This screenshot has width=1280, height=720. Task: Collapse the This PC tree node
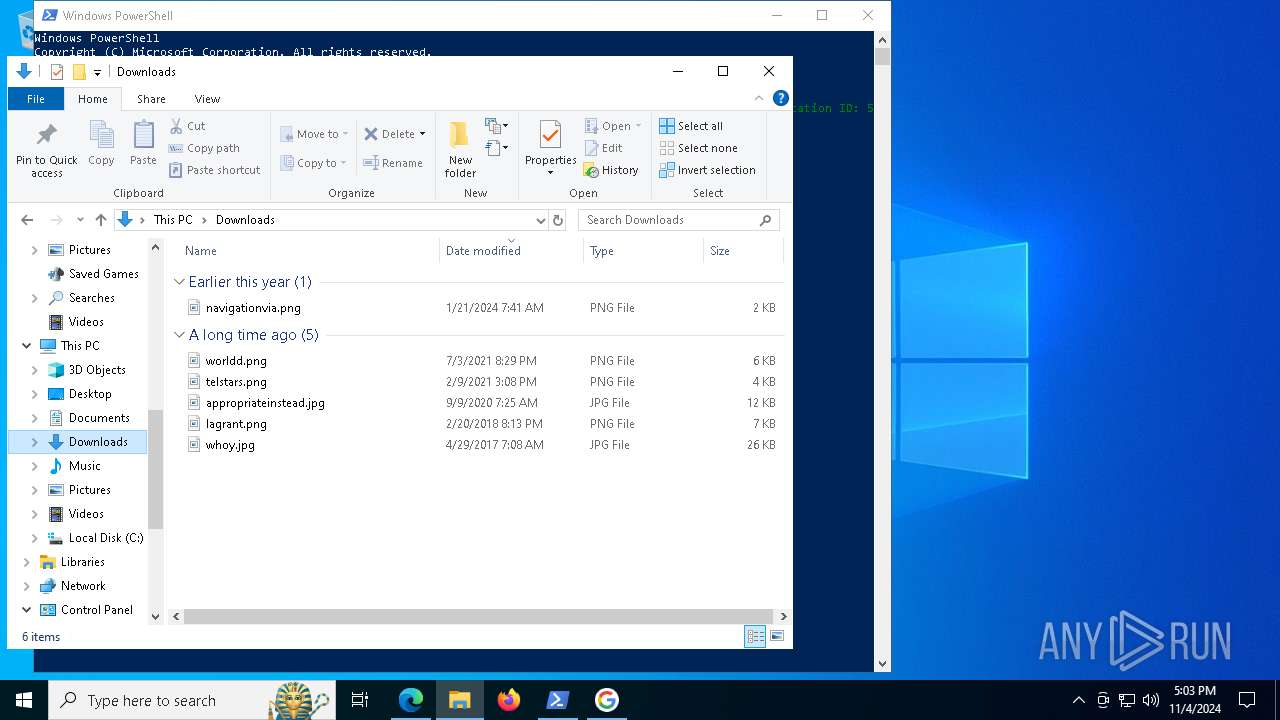27,346
